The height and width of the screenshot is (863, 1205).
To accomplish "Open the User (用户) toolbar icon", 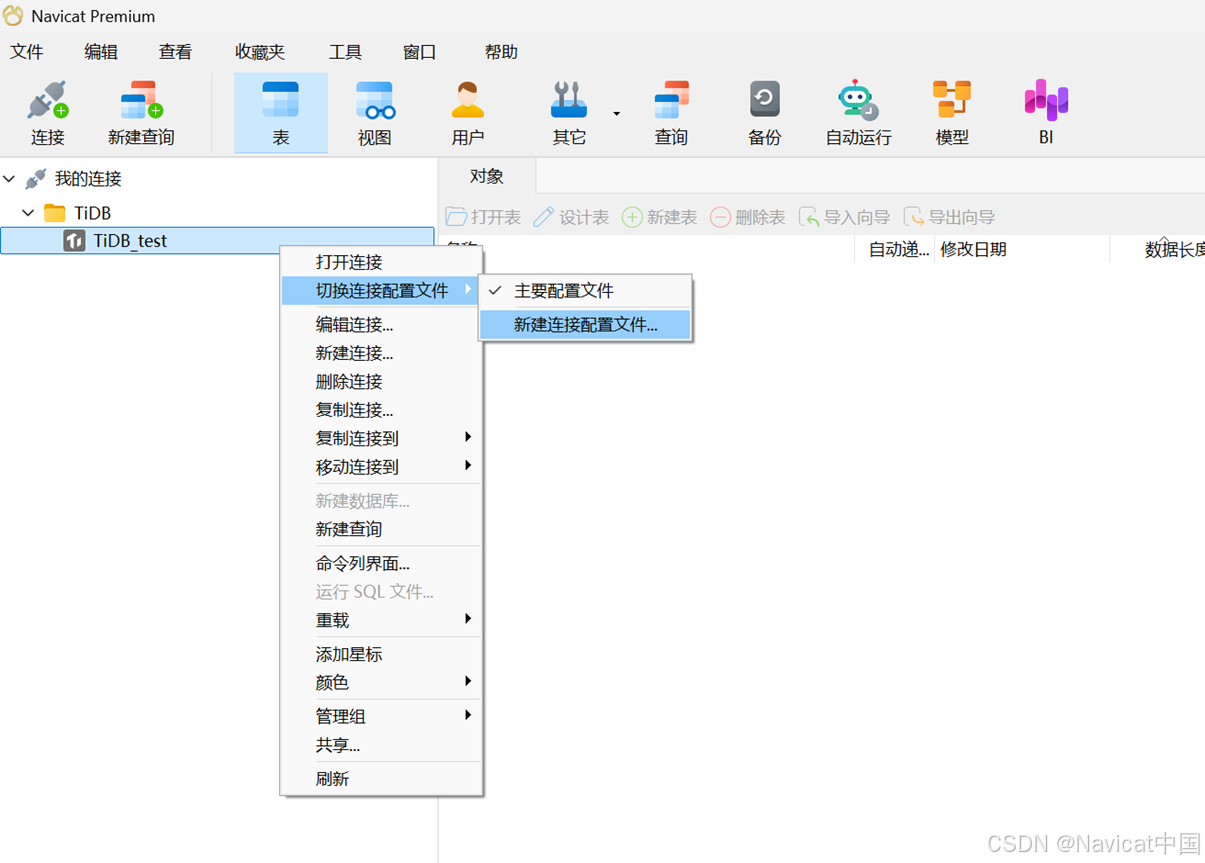I will [467, 100].
